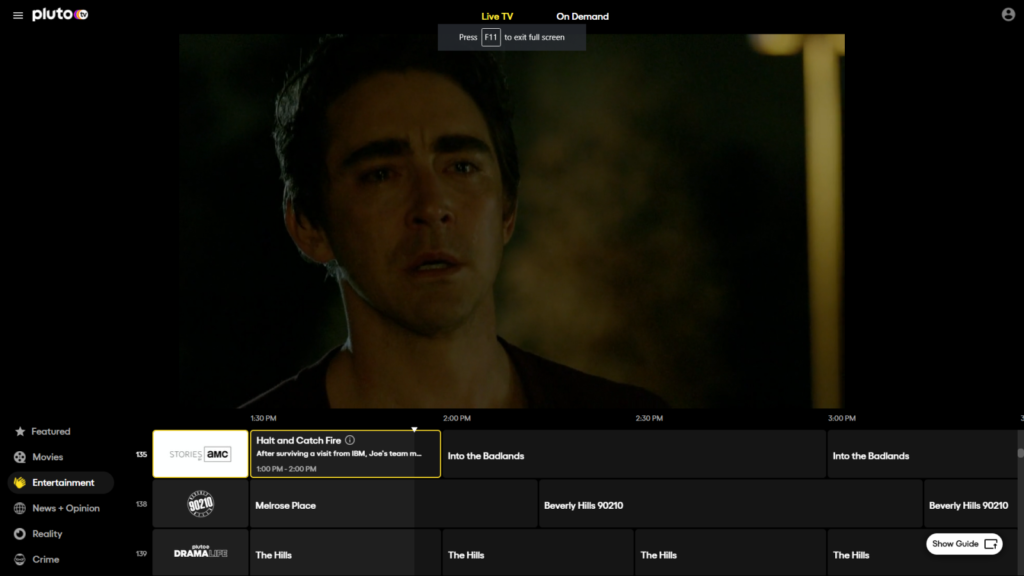Select the Entertainment category icon
Viewport: 1024px width, 576px height.
pos(20,483)
